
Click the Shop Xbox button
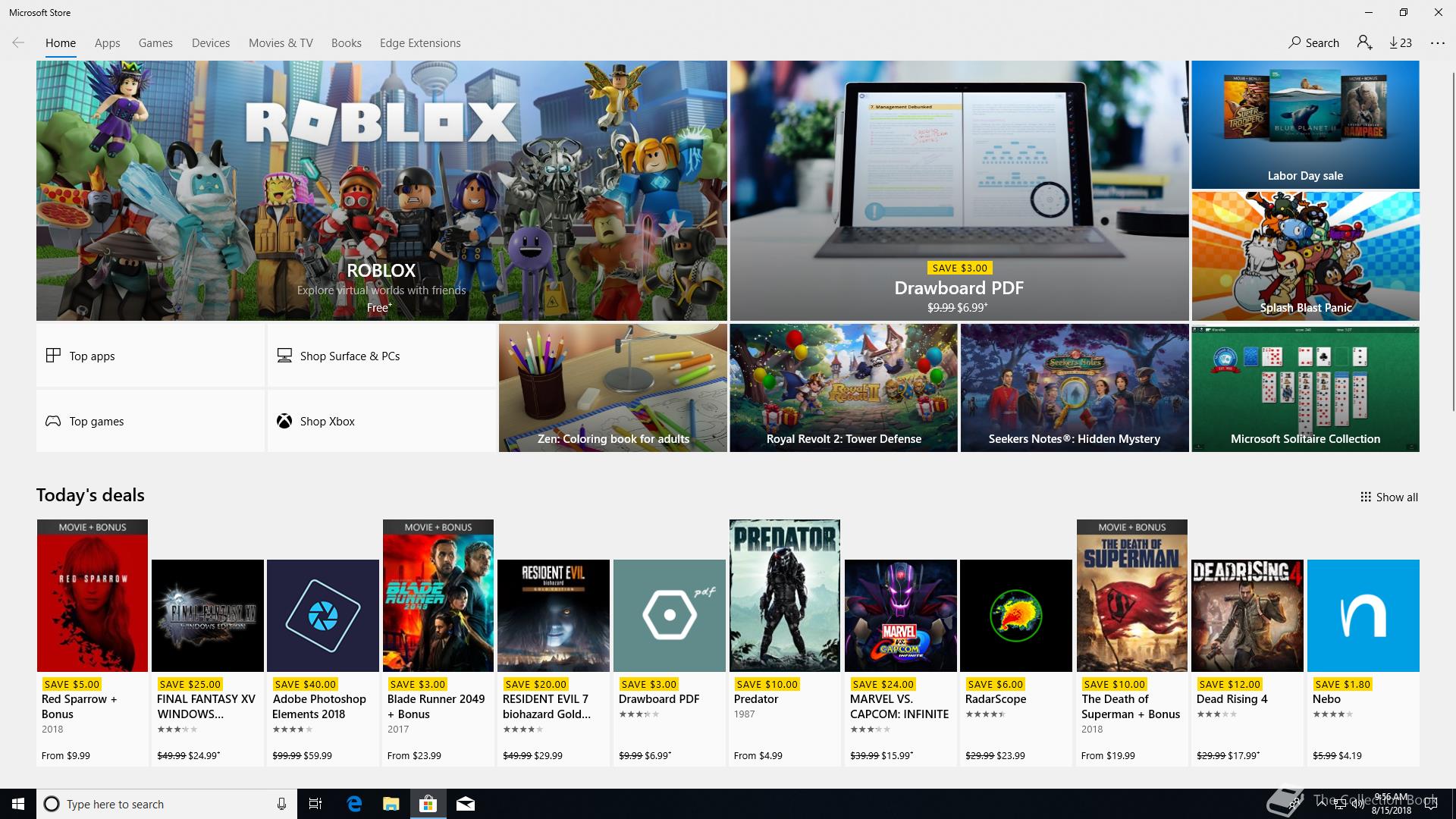click(x=381, y=421)
